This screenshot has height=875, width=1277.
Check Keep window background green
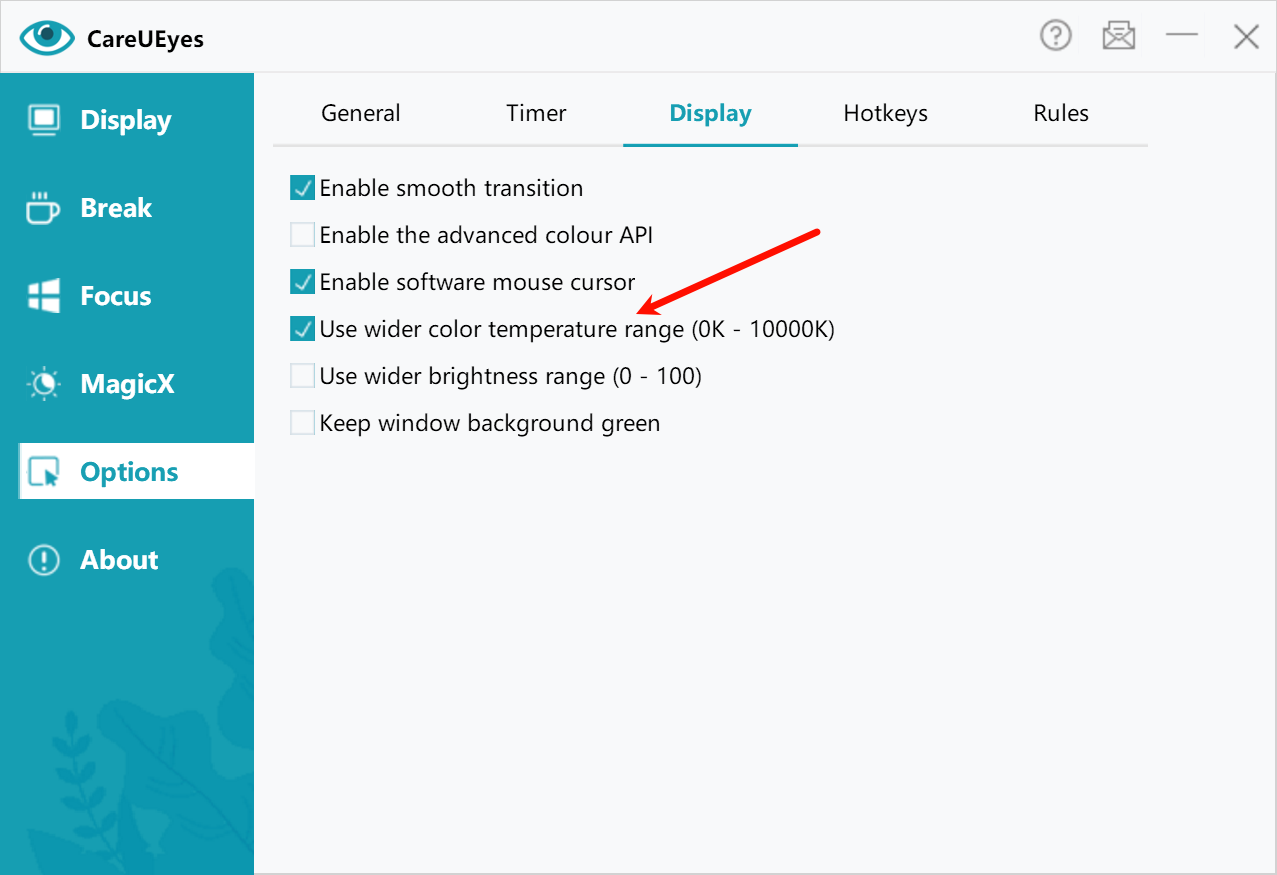pos(302,423)
